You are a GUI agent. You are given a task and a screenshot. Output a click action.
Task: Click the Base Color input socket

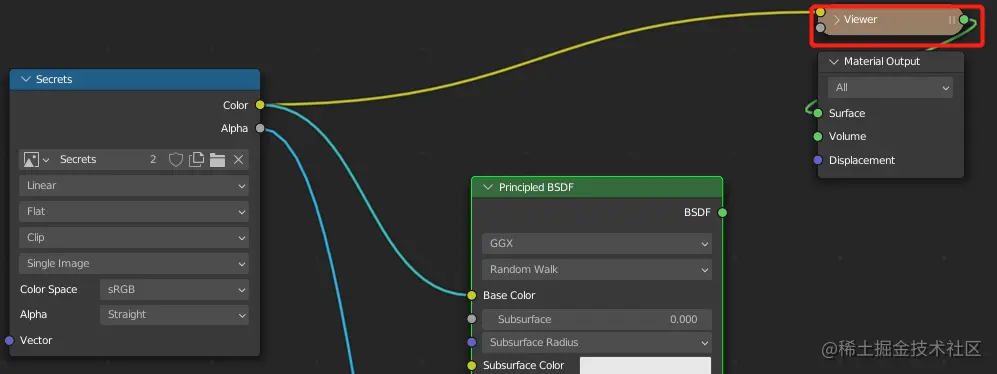[x=471, y=295]
